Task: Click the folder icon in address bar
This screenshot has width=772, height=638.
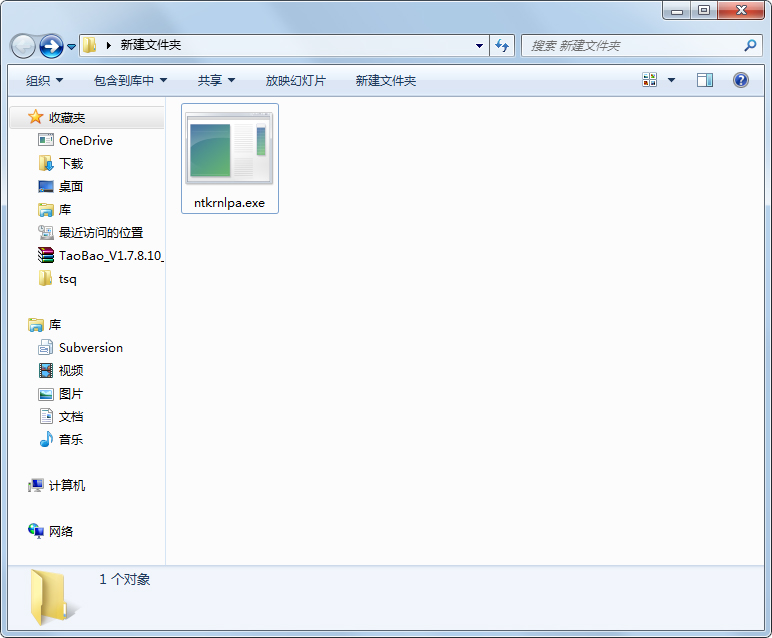Action: coord(89,45)
